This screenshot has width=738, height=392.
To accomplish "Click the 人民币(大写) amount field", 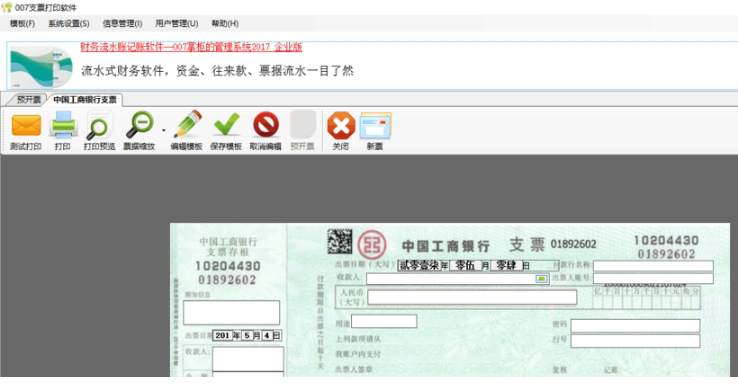I will [472, 297].
